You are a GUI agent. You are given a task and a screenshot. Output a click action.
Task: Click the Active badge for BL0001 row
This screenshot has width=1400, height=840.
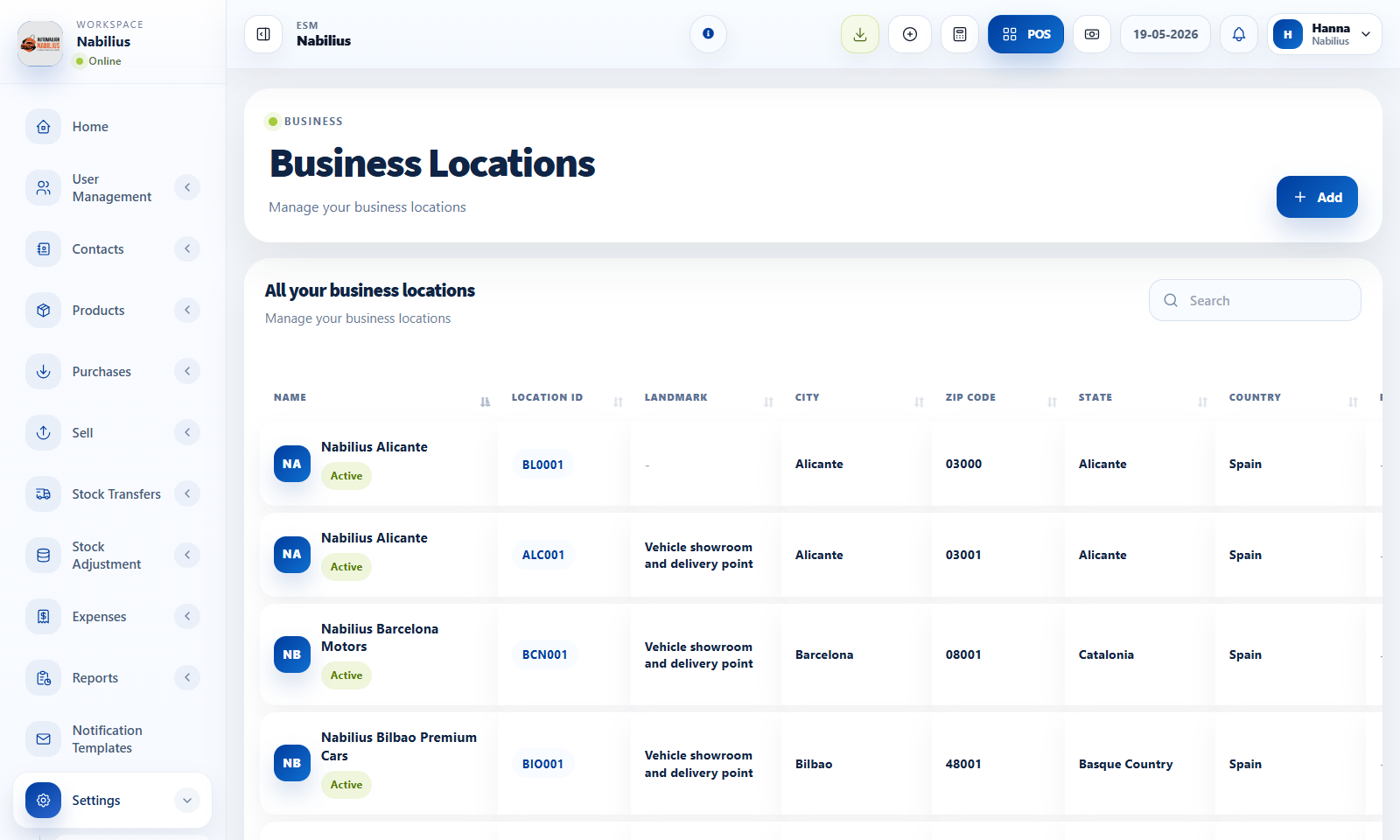tap(346, 476)
